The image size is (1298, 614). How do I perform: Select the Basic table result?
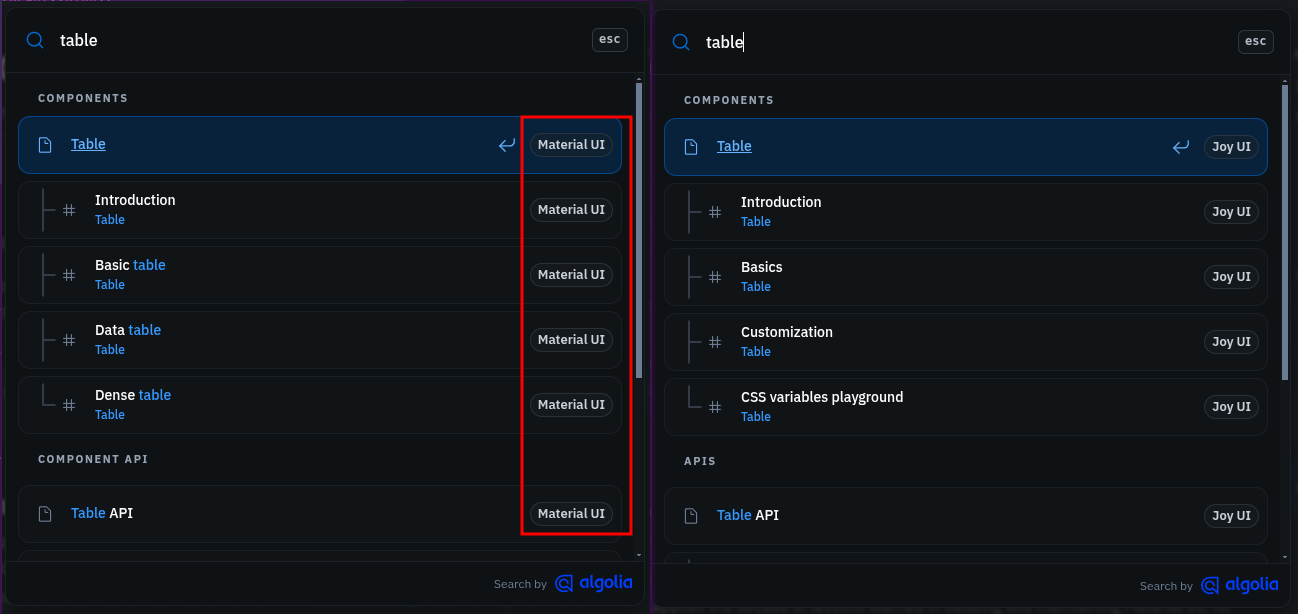(130, 274)
